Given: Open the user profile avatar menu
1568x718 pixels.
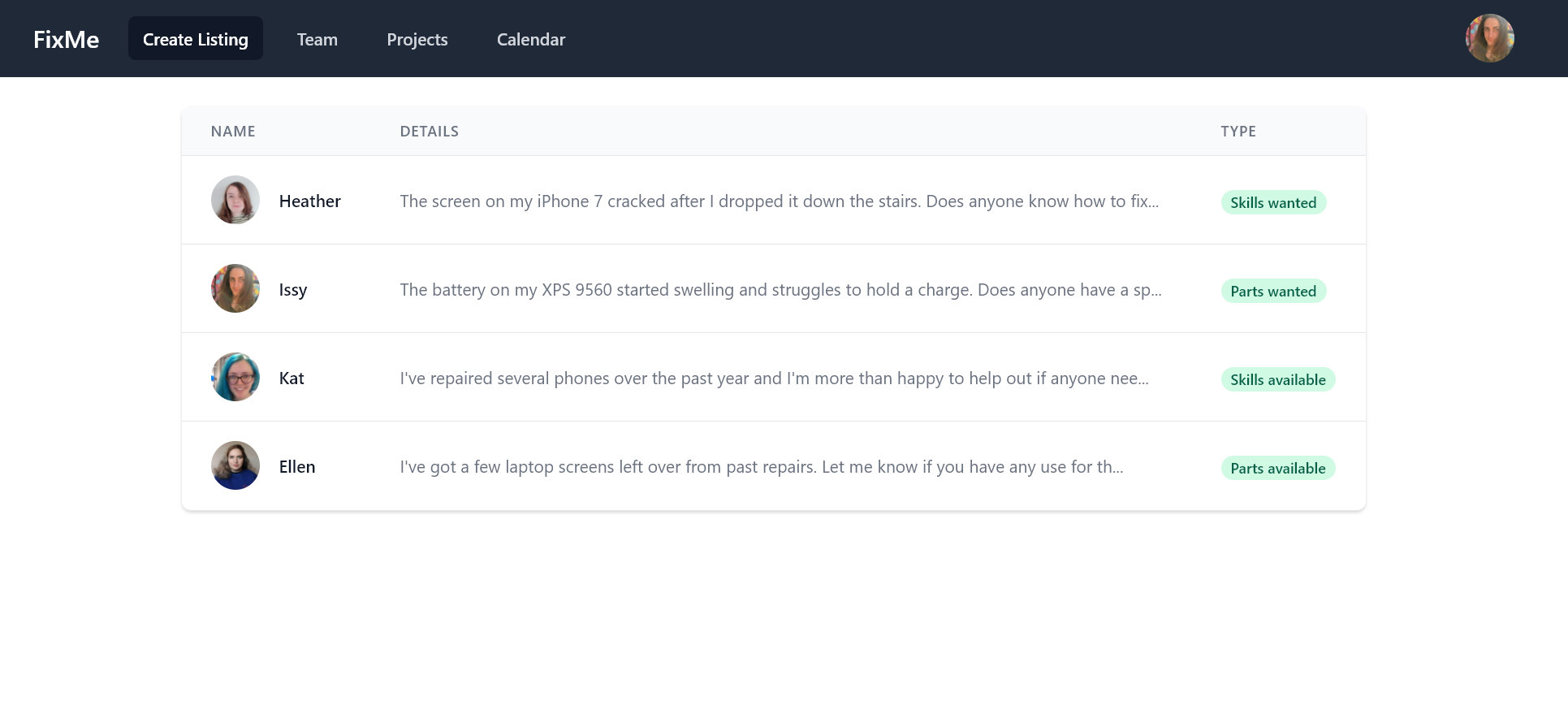Looking at the screenshot, I should (1489, 38).
